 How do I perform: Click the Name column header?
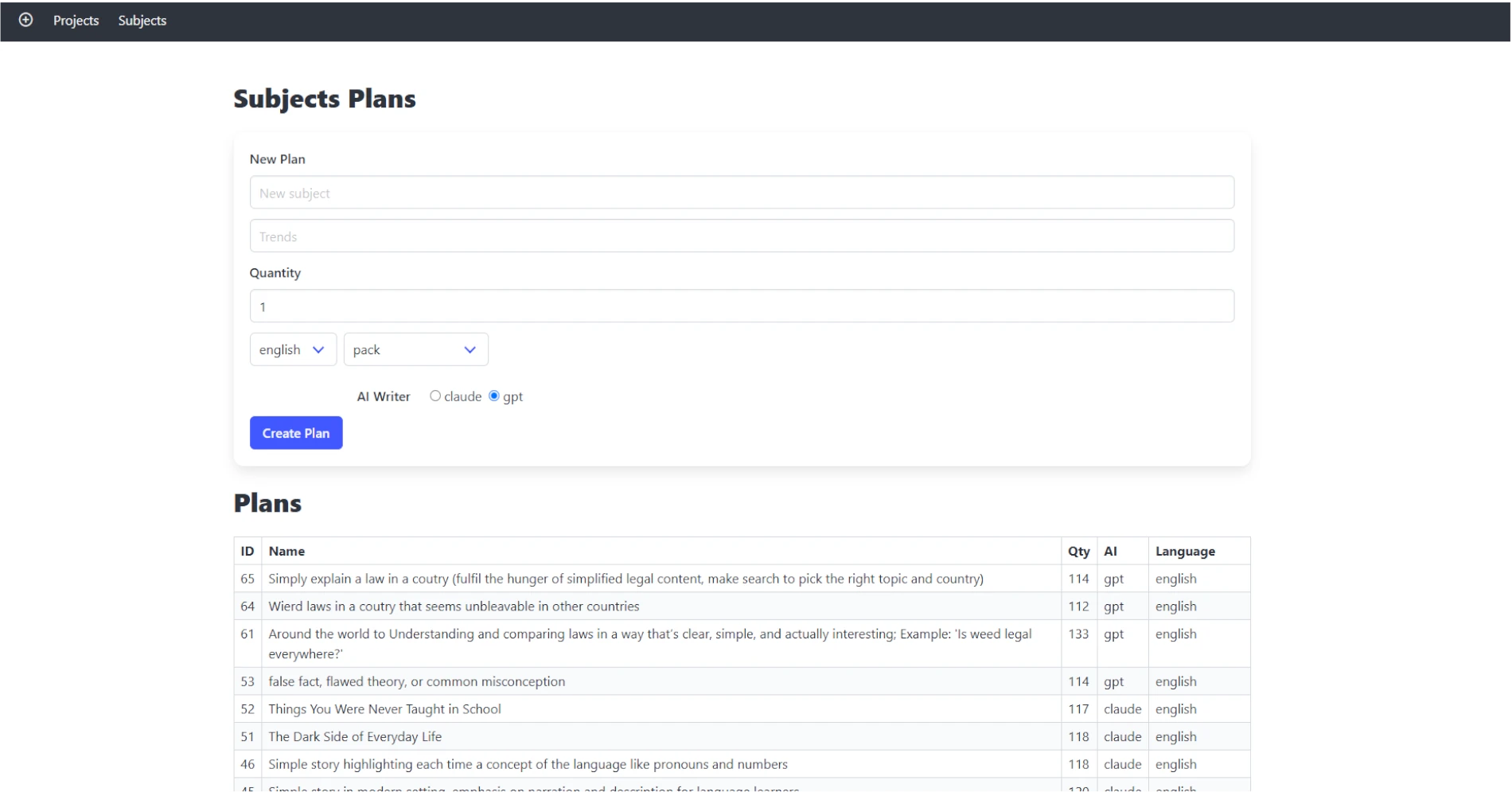(x=286, y=551)
